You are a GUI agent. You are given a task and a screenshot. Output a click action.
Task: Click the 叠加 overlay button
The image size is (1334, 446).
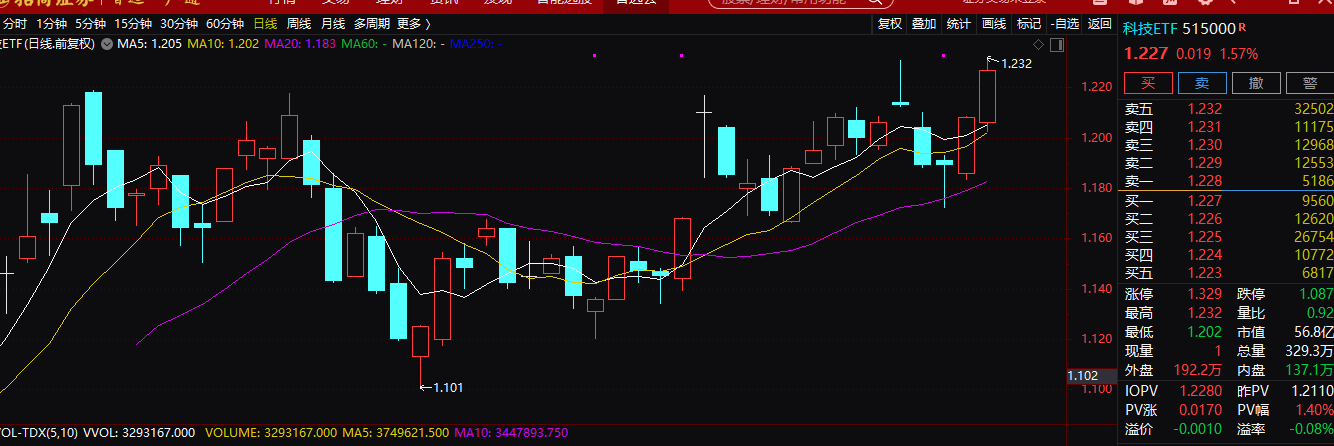(x=924, y=24)
